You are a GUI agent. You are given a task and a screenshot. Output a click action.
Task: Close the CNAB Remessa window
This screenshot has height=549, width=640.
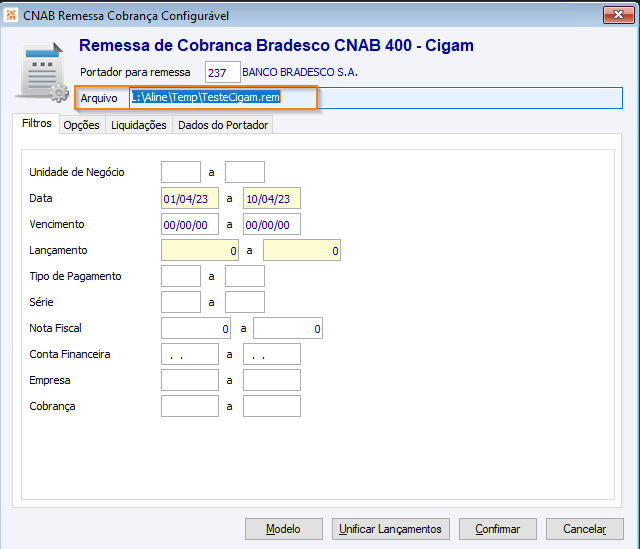point(616,14)
